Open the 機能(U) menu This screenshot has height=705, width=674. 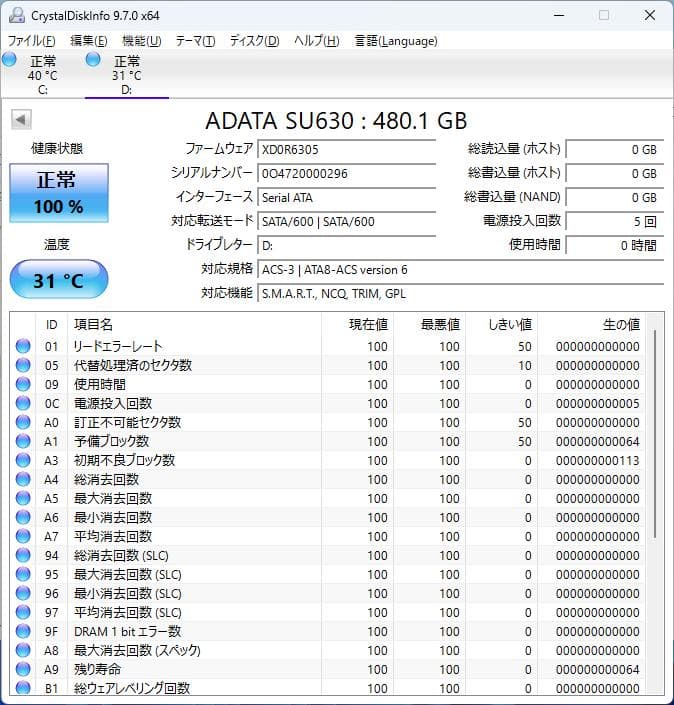(x=142, y=41)
